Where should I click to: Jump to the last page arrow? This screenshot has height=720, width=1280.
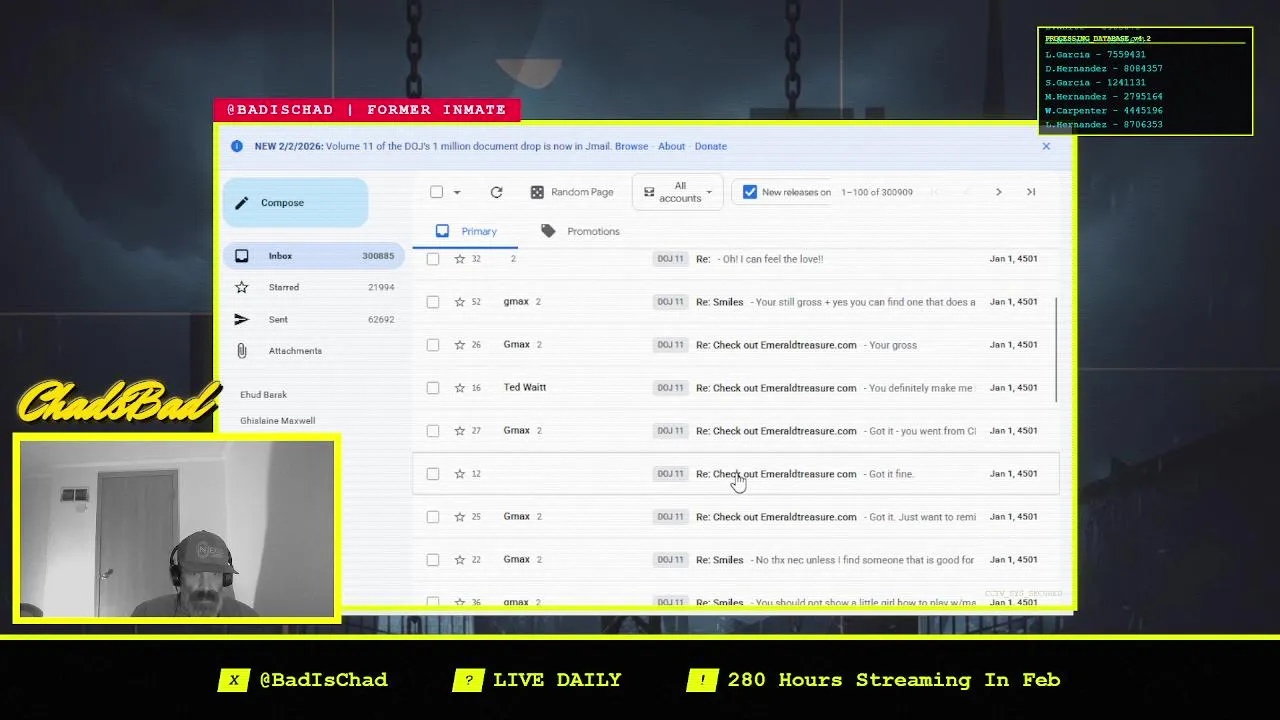pos(1031,192)
